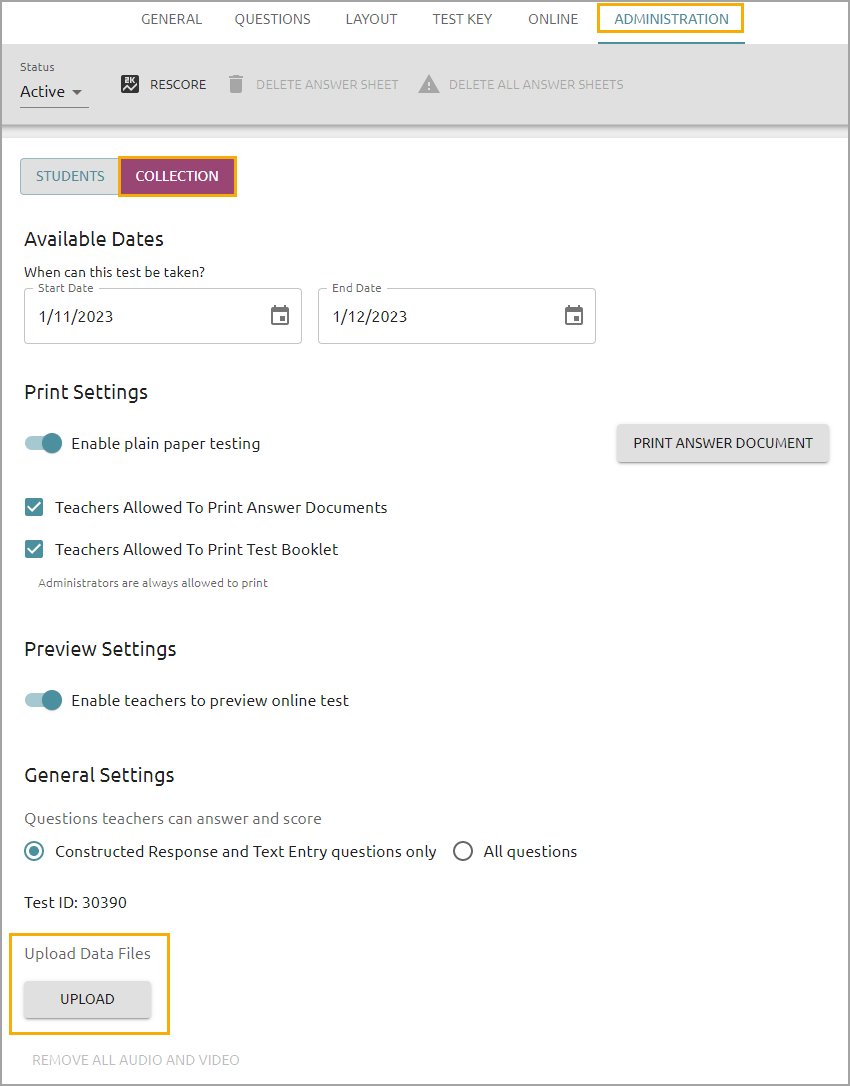Toggle Enable teachers to preview online test
Image resolution: width=850 pixels, height=1086 pixels.
(44, 700)
